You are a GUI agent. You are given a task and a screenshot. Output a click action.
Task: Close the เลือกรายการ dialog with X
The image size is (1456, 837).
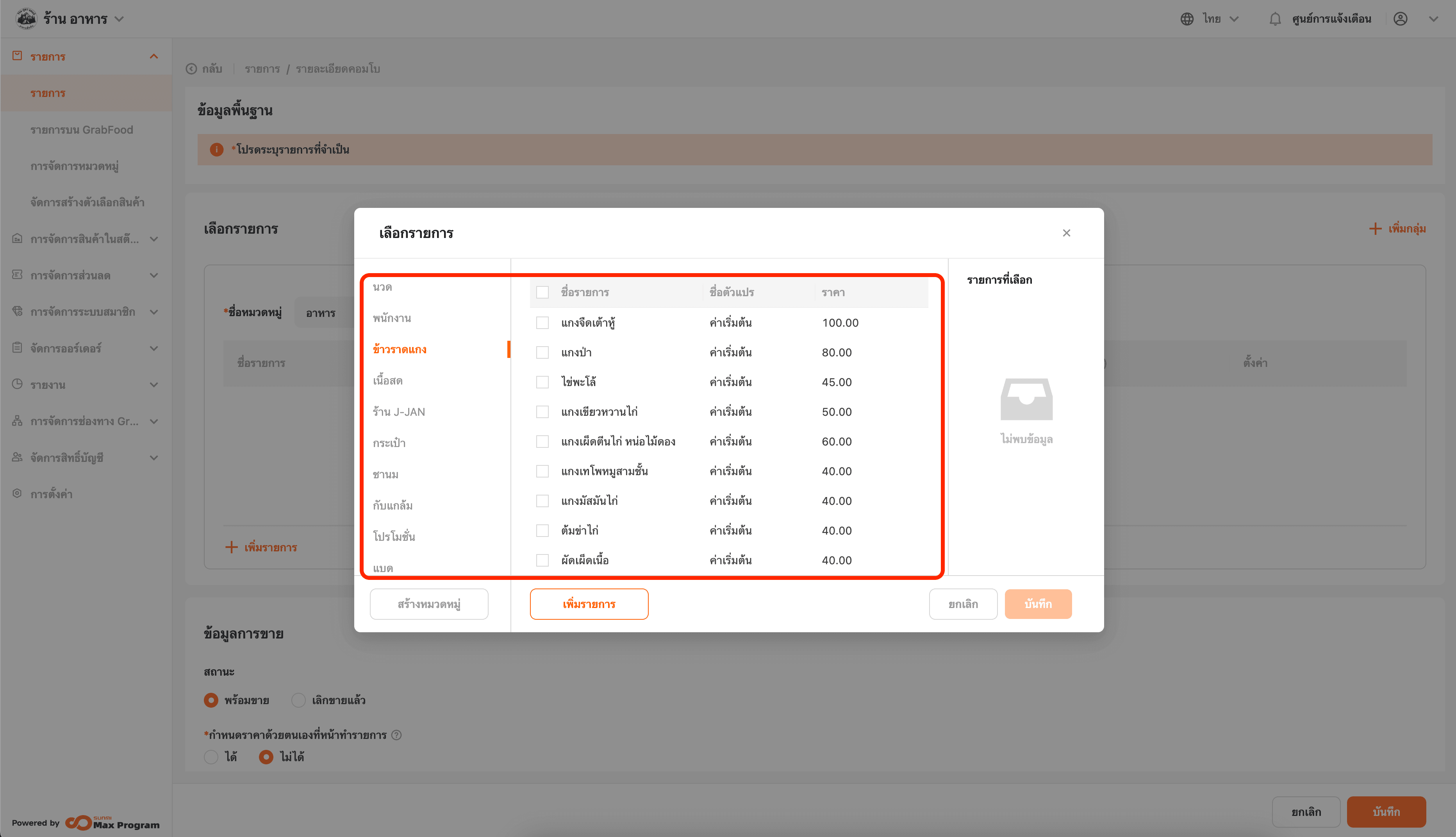1067,233
